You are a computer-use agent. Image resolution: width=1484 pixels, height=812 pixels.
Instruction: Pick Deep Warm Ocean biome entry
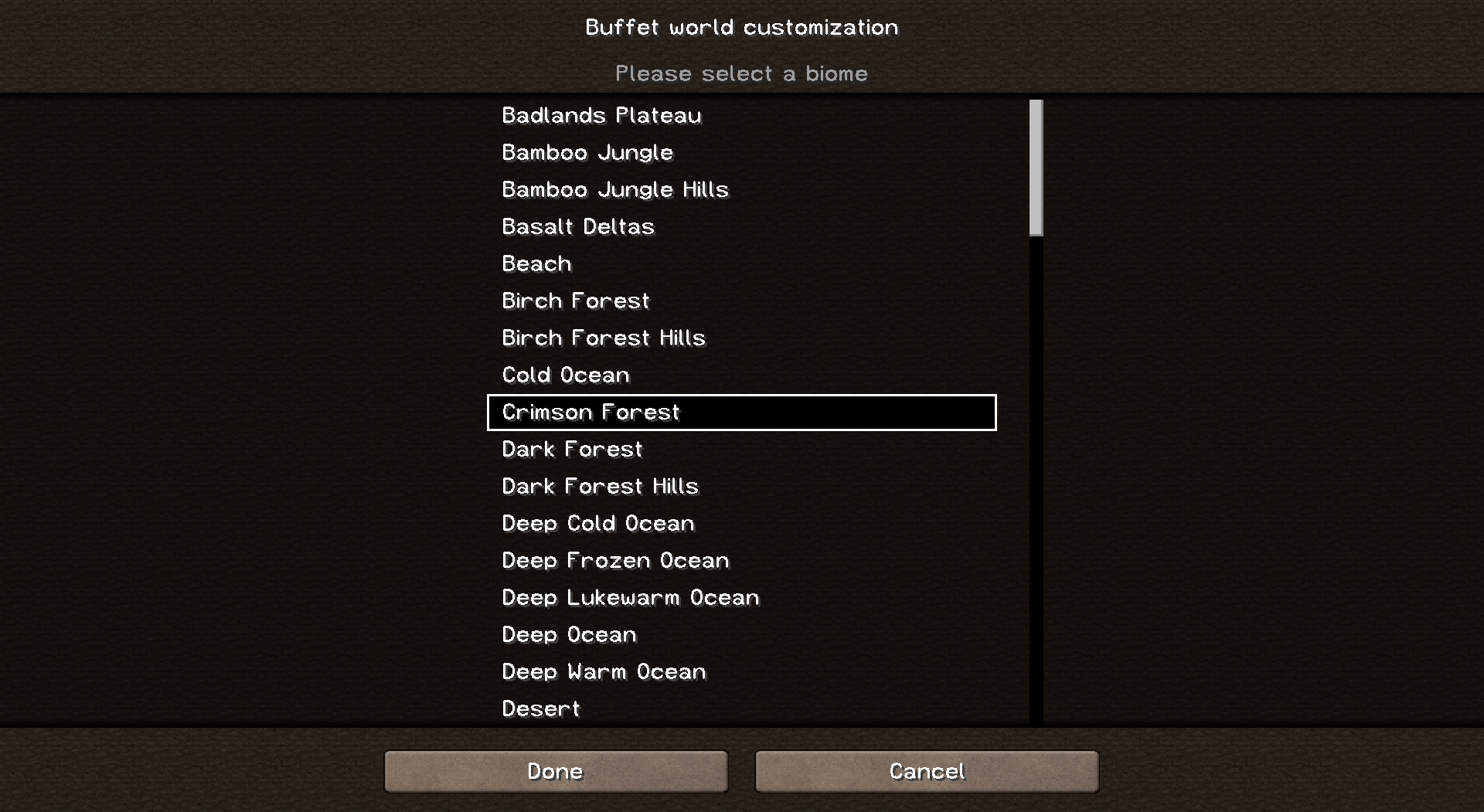(x=604, y=672)
